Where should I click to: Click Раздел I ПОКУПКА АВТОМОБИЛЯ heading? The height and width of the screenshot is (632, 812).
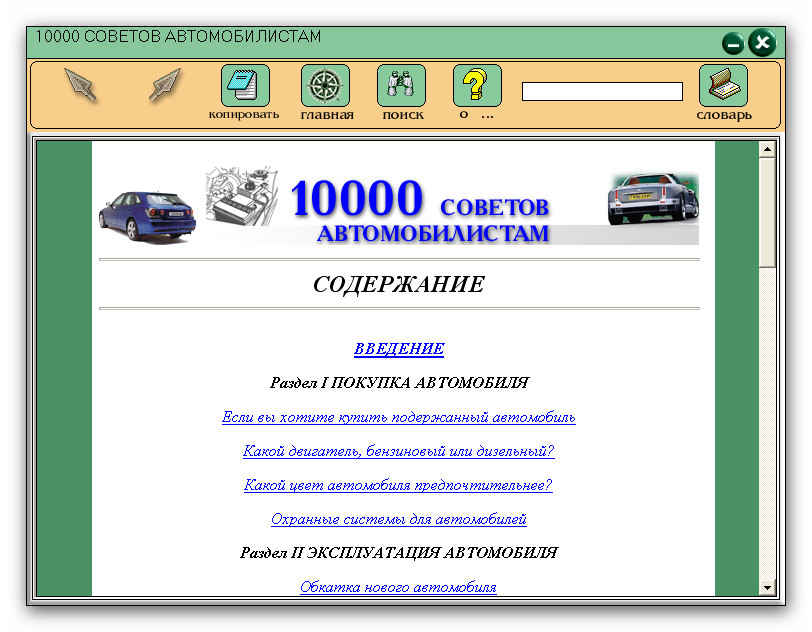pos(399,383)
